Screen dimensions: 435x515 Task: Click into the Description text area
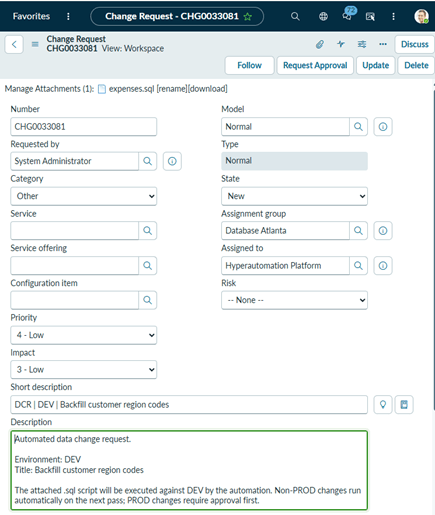pos(189,470)
